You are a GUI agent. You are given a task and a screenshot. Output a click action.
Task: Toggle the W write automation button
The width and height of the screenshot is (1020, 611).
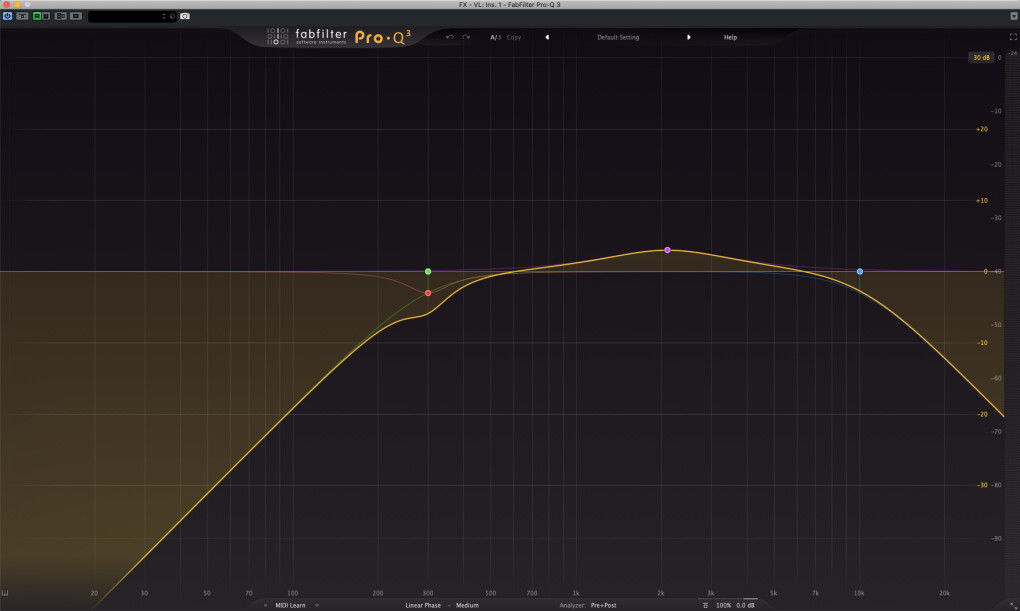46,16
